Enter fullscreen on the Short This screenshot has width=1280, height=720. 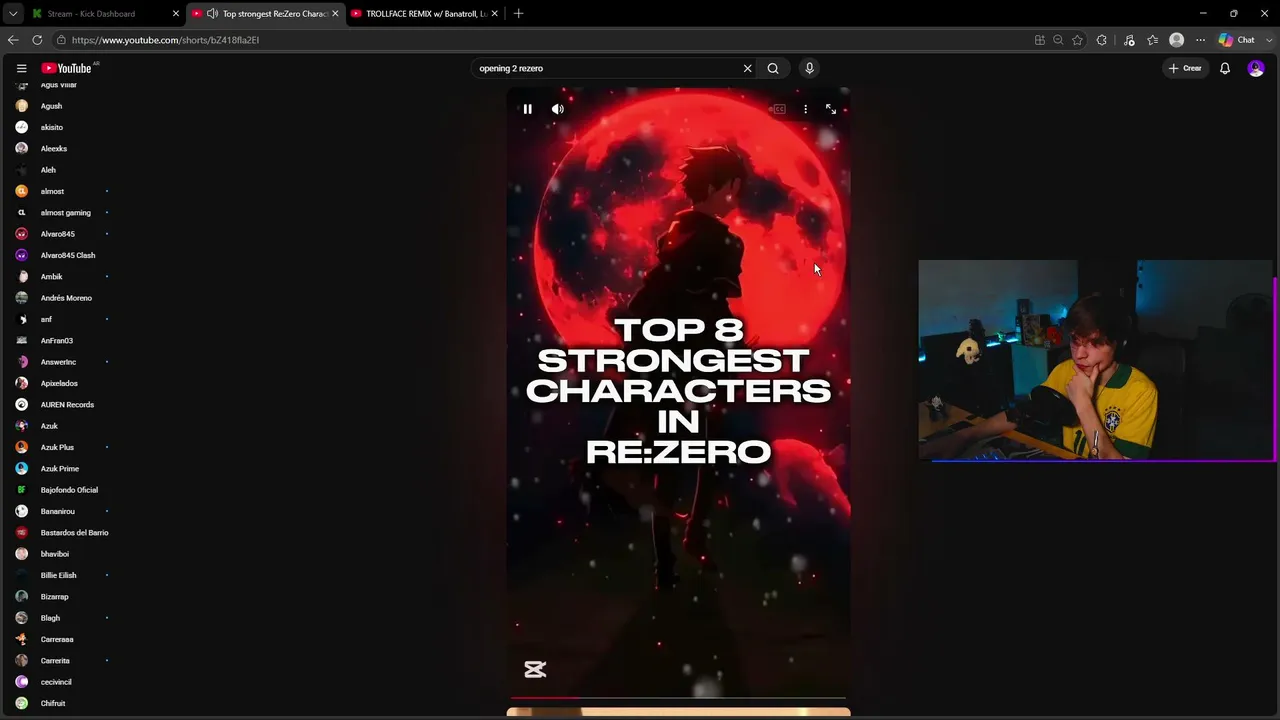click(831, 109)
